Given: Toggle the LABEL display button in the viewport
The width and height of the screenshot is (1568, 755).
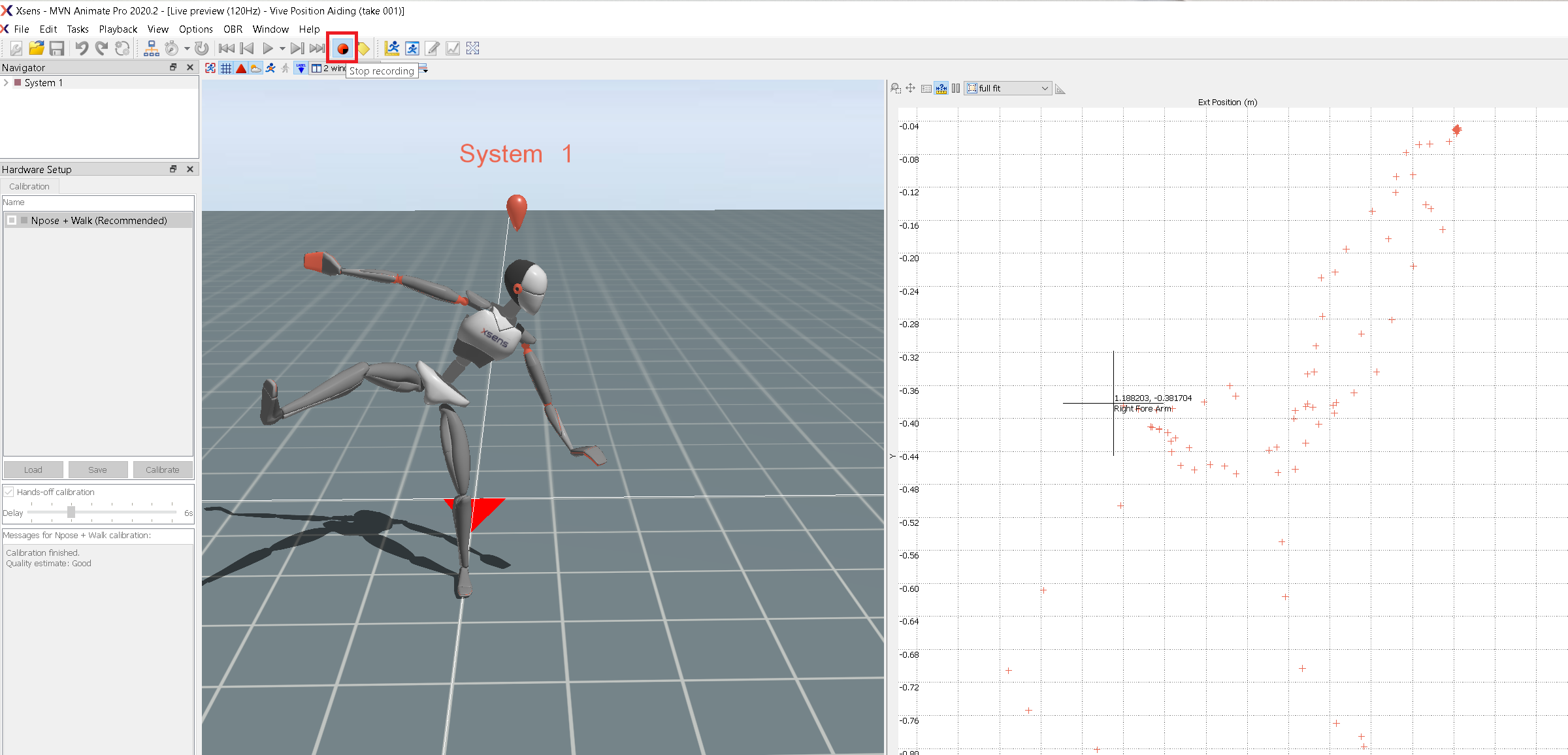Looking at the screenshot, I should [301, 69].
